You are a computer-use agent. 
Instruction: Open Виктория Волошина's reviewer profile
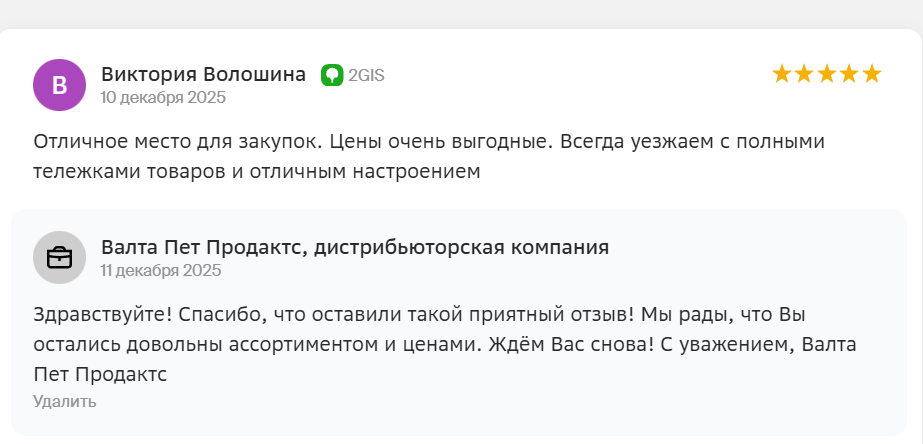[x=203, y=75]
